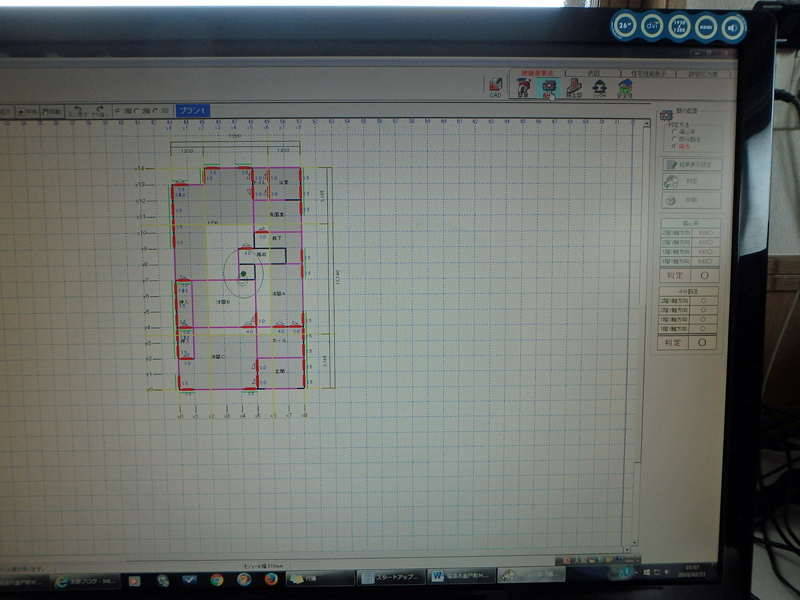This screenshot has width=800, height=600.
Task: Open Google Chrome from the taskbar
Action: [x=216, y=578]
